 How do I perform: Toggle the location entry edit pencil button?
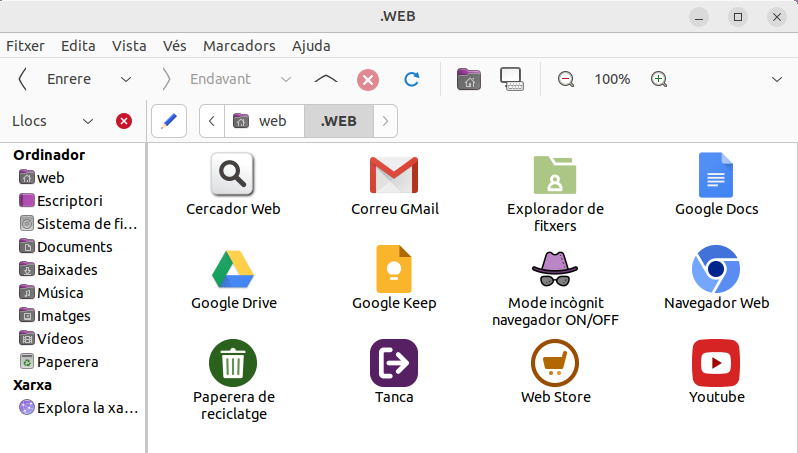coord(169,121)
